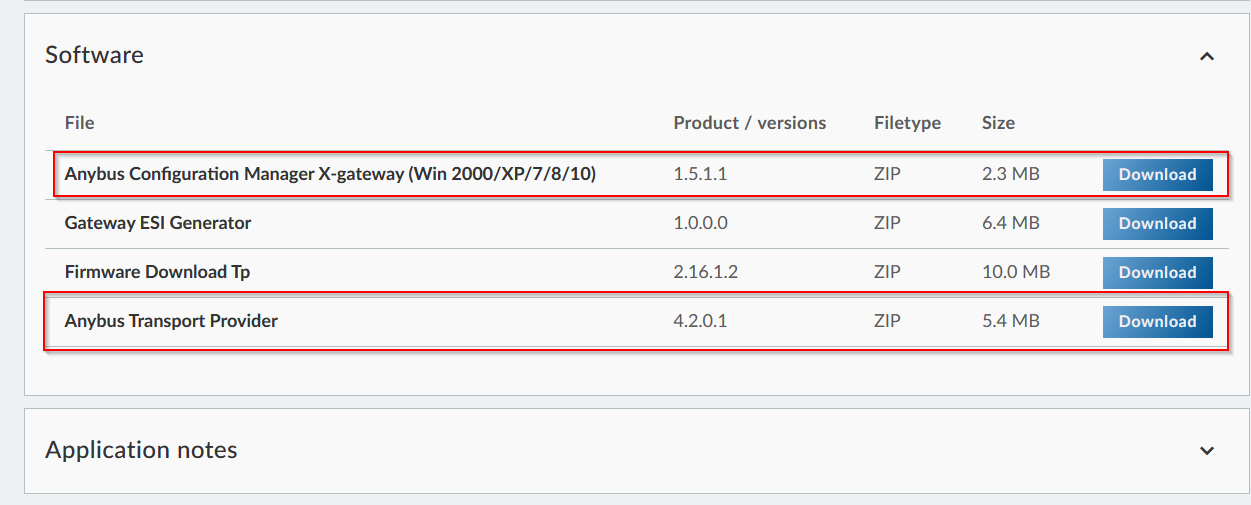
Task: Select the Anybus Configuration Manager X-gateway file name
Action: [x=330, y=174]
